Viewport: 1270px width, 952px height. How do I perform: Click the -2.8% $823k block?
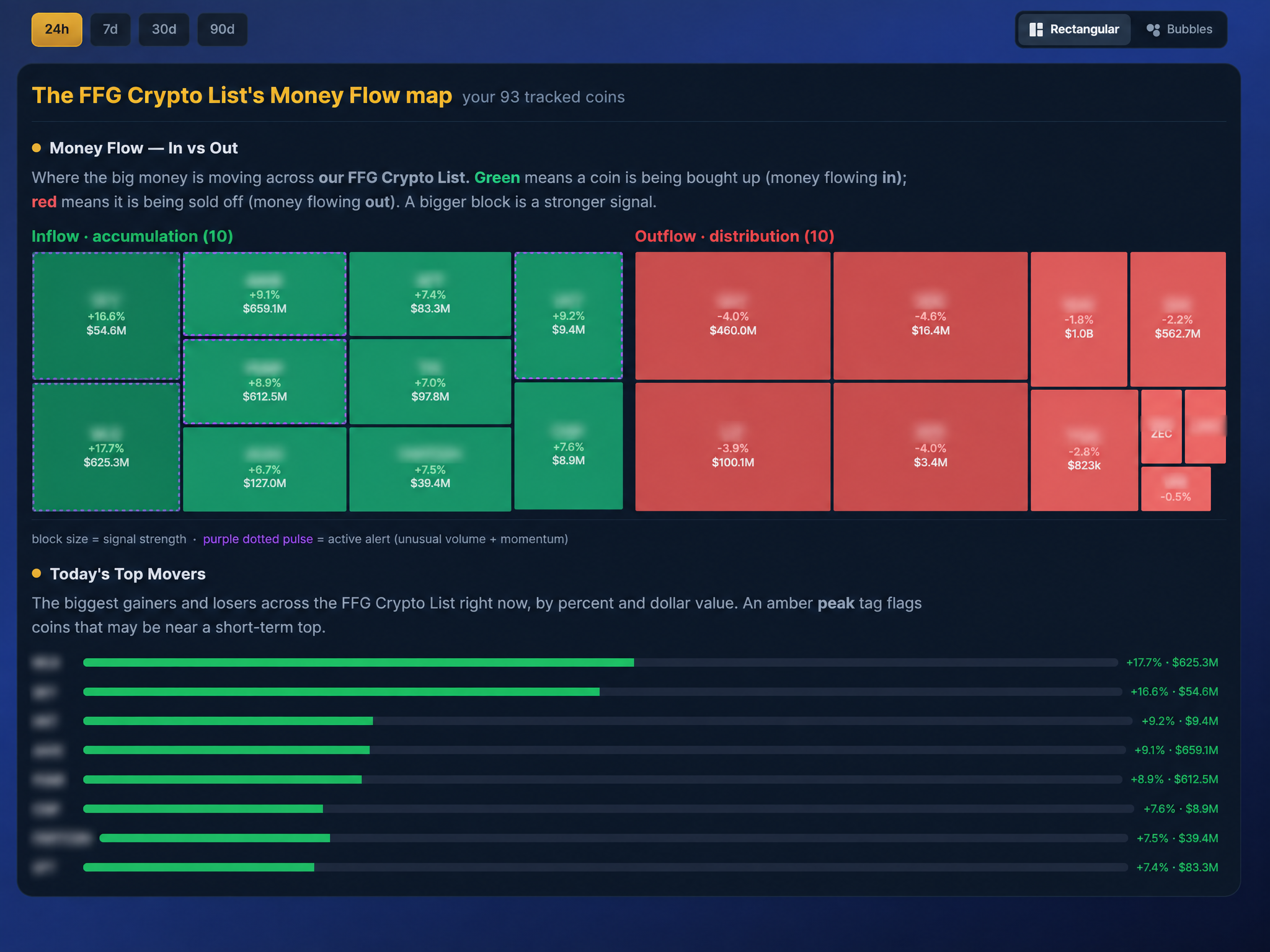[x=1084, y=451]
